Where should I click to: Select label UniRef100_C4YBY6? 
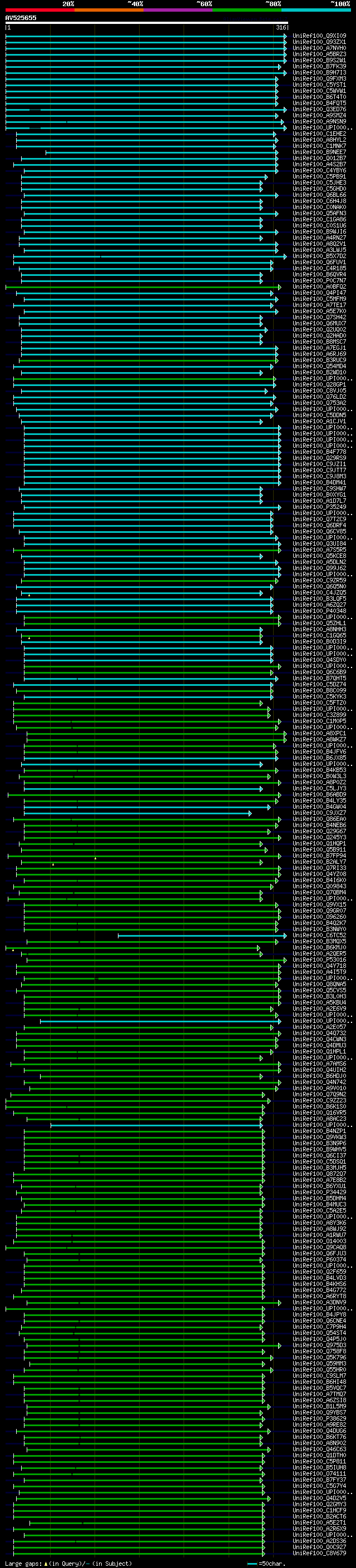point(319,170)
